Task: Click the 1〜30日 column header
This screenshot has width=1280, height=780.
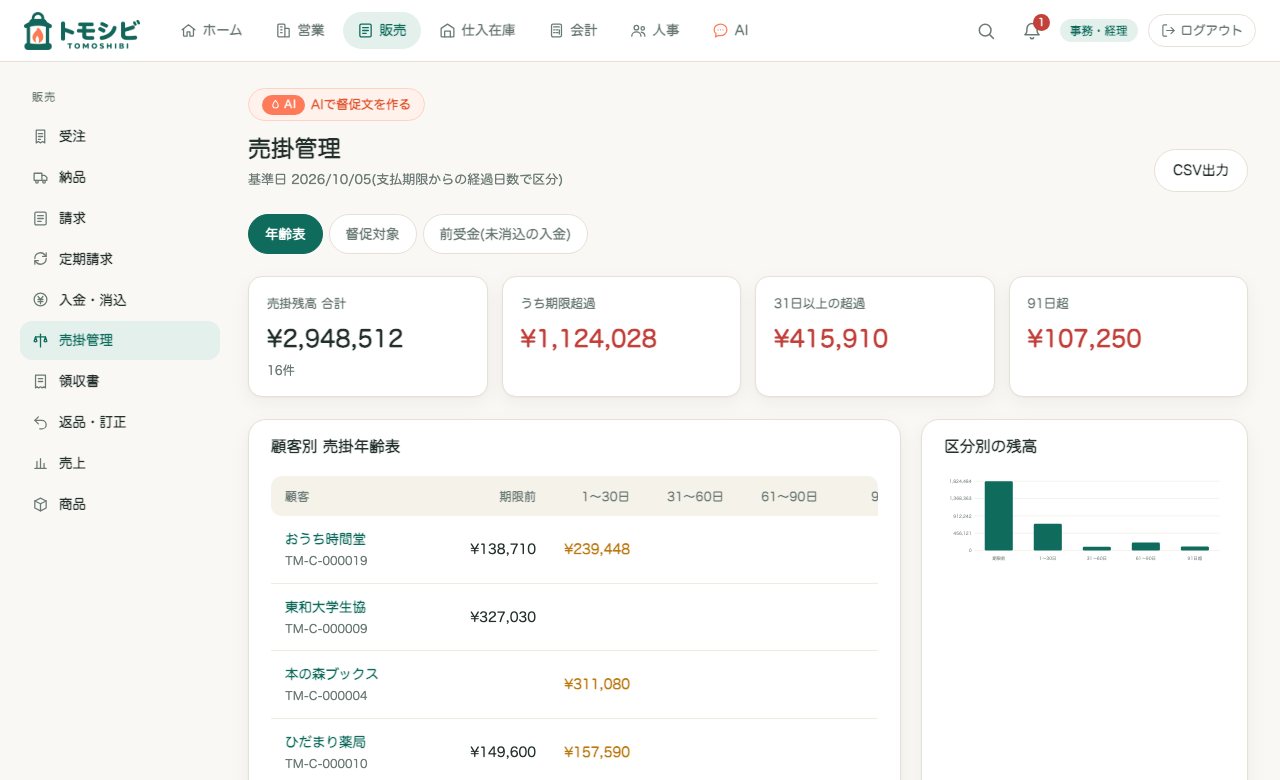Action: tap(604, 496)
